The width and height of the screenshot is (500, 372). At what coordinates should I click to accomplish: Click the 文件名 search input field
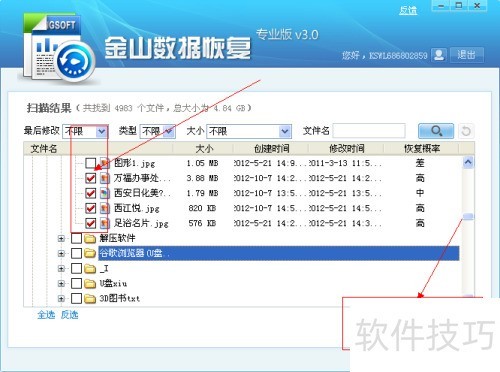[x=369, y=131]
